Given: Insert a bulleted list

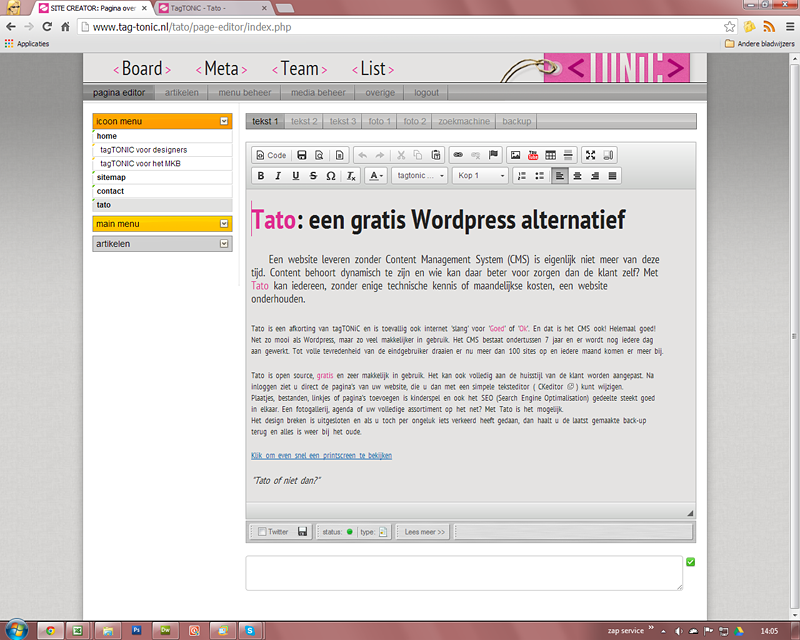Looking at the screenshot, I should pos(539,176).
